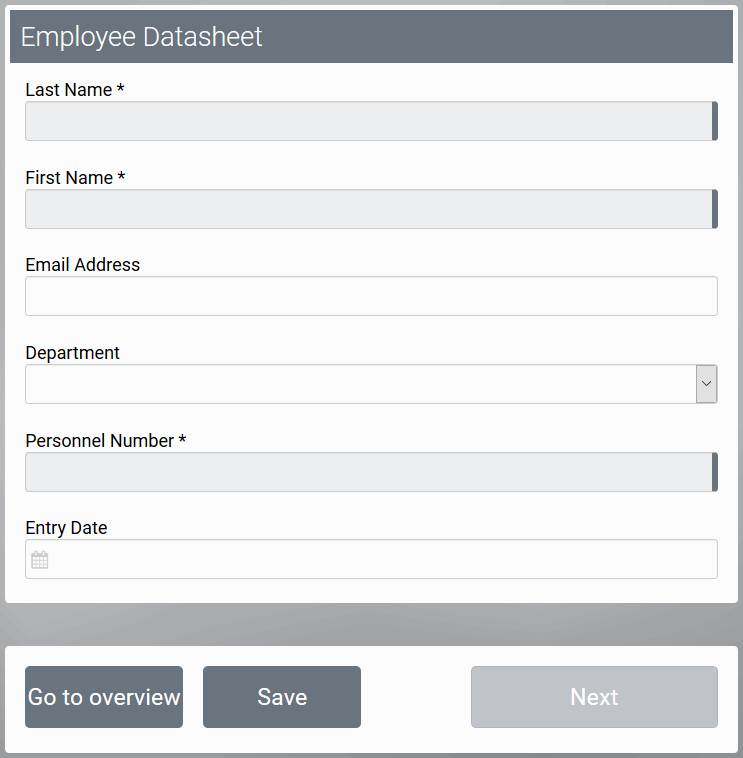Click the Entry Date text field
The height and width of the screenshot is (758, 743).
(x=380, y=559)
